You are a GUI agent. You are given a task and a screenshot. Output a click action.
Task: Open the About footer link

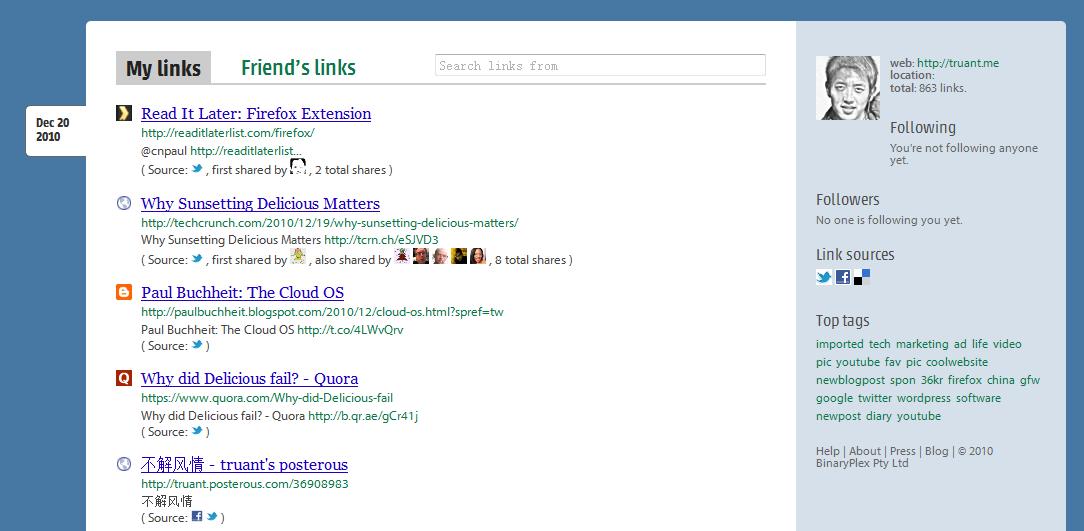point(865,451)
